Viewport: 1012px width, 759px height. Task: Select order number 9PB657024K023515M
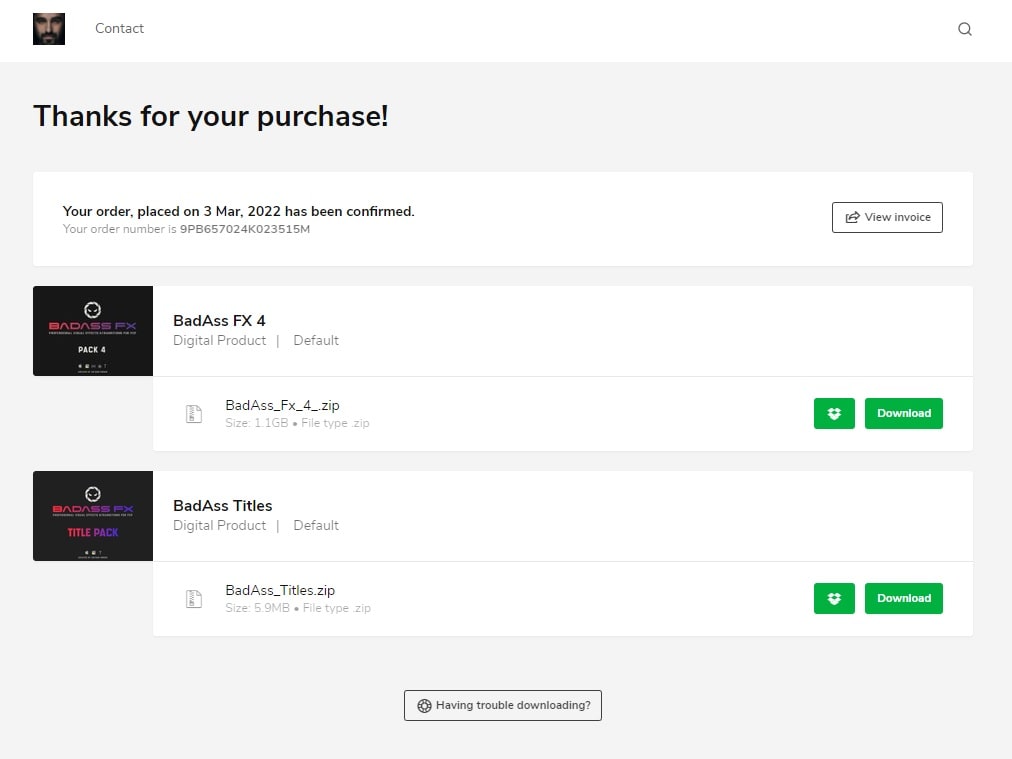pyautogui.click(x=245, y=229)
